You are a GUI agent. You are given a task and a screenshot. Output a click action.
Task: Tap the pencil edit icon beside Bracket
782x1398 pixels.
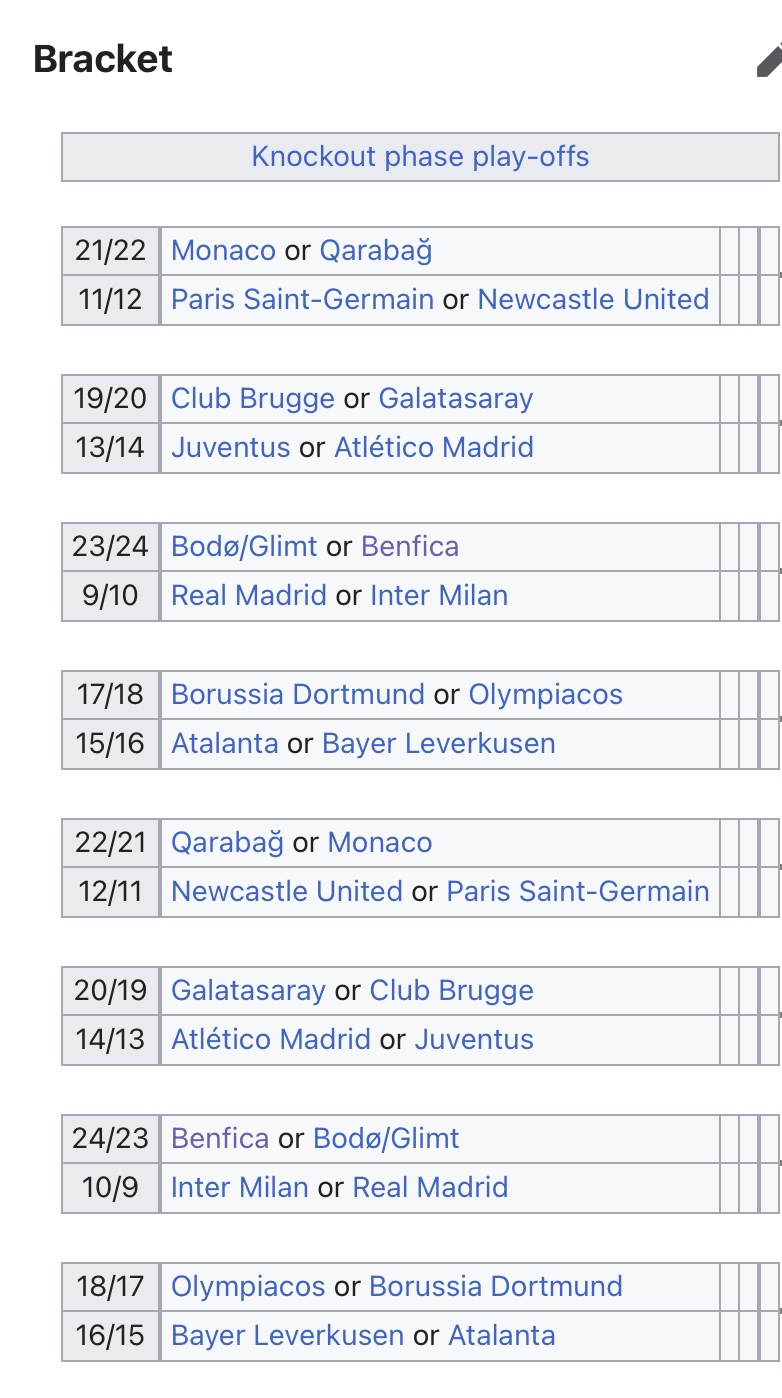[768, 60]
